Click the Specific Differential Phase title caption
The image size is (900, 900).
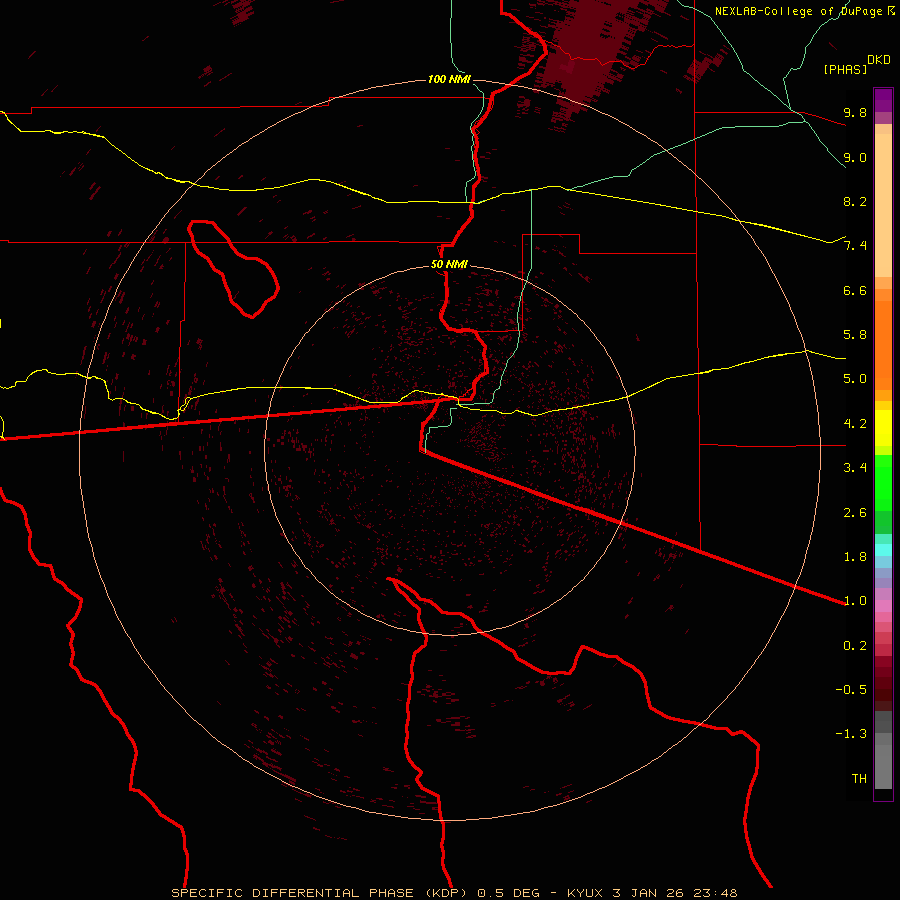click(454, 893)
